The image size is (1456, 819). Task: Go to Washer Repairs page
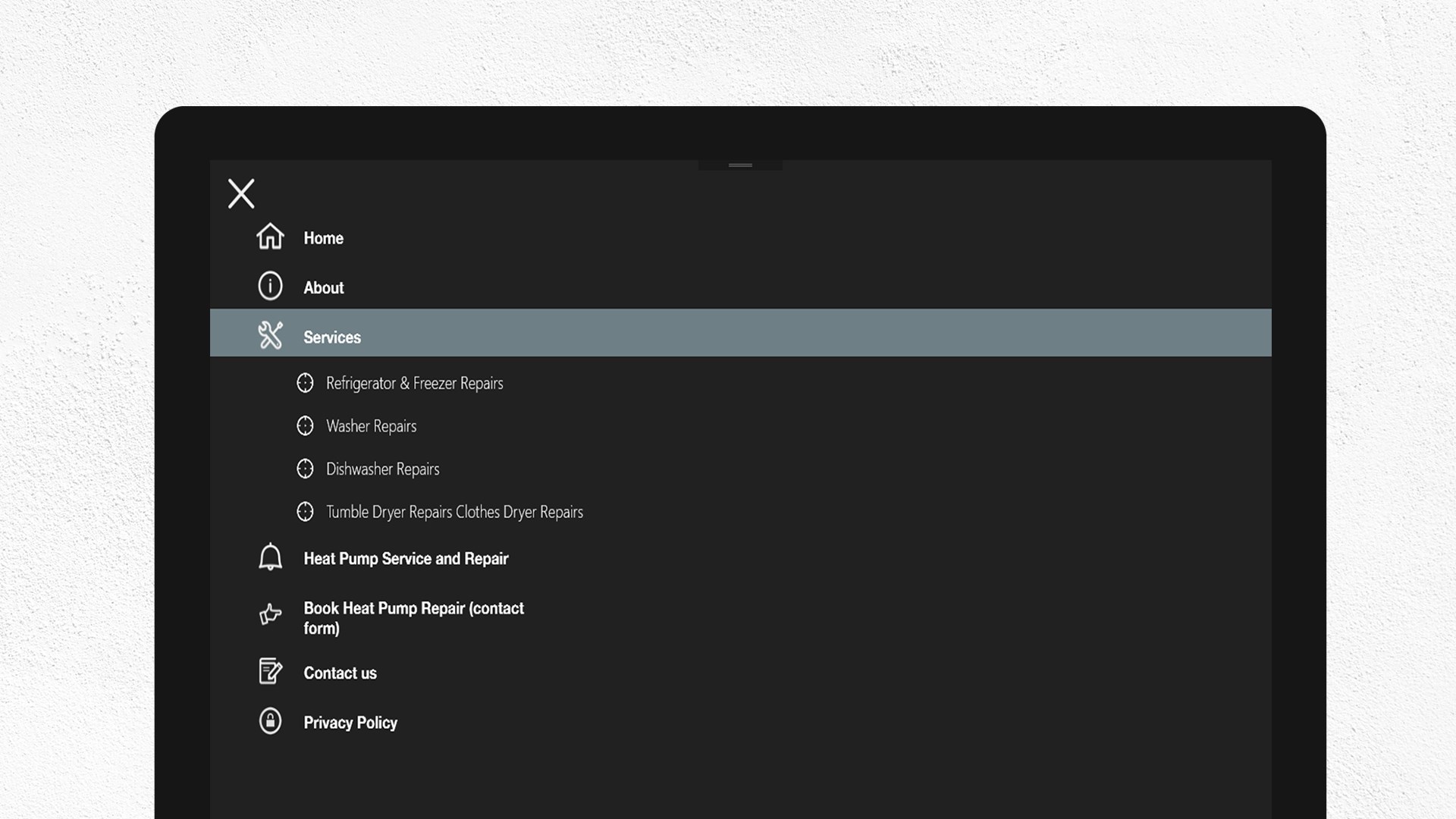(x=371, y=426)
